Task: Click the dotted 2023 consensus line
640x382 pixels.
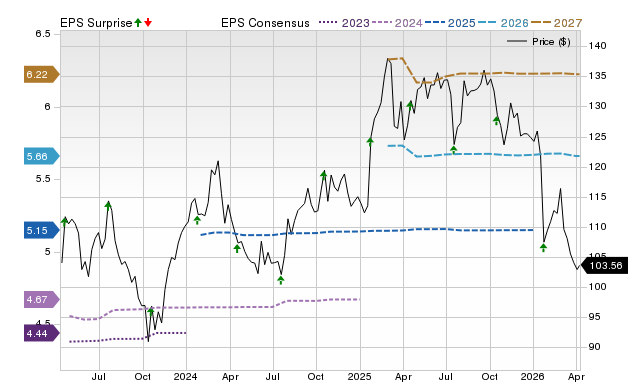Action: (127, 338)
